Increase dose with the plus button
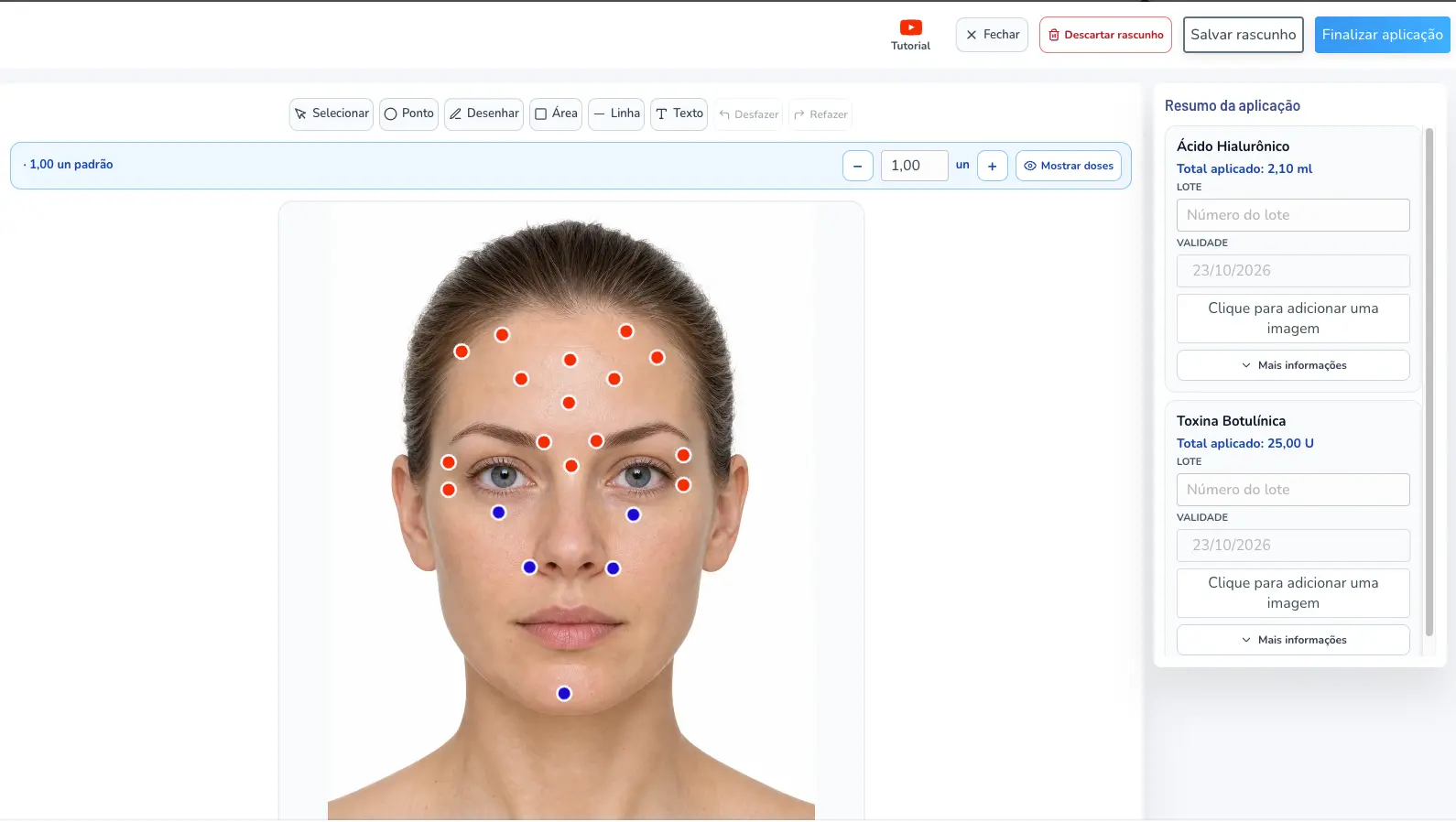 (993, 166)
